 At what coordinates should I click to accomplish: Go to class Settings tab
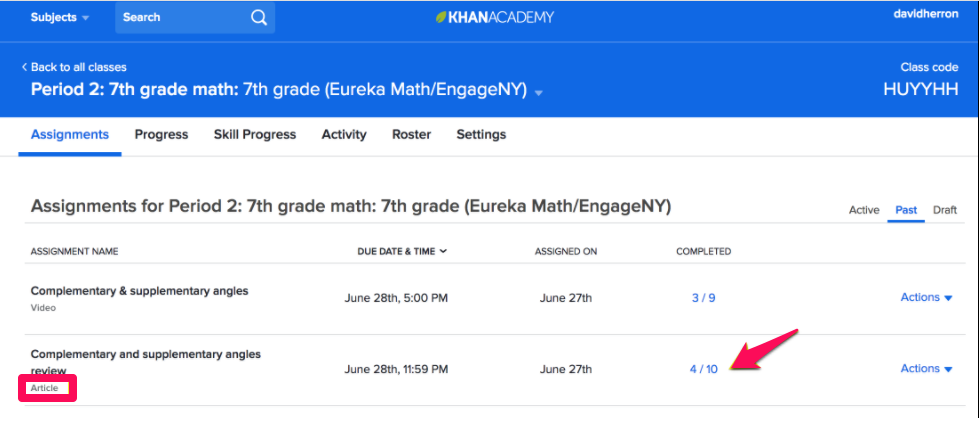click(x=481, y=134)
